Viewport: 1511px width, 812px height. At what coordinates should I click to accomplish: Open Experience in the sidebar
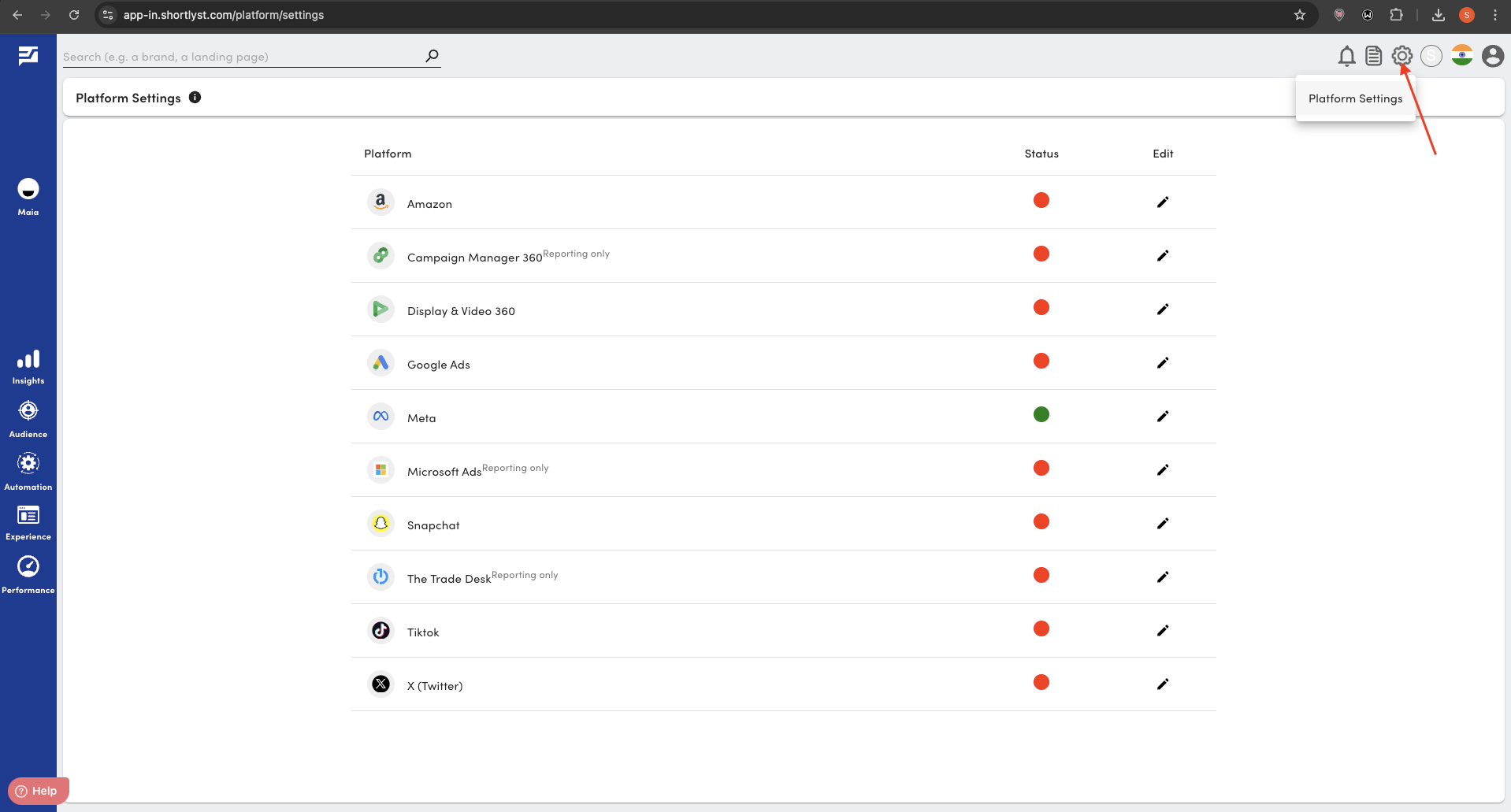(28, 523)
